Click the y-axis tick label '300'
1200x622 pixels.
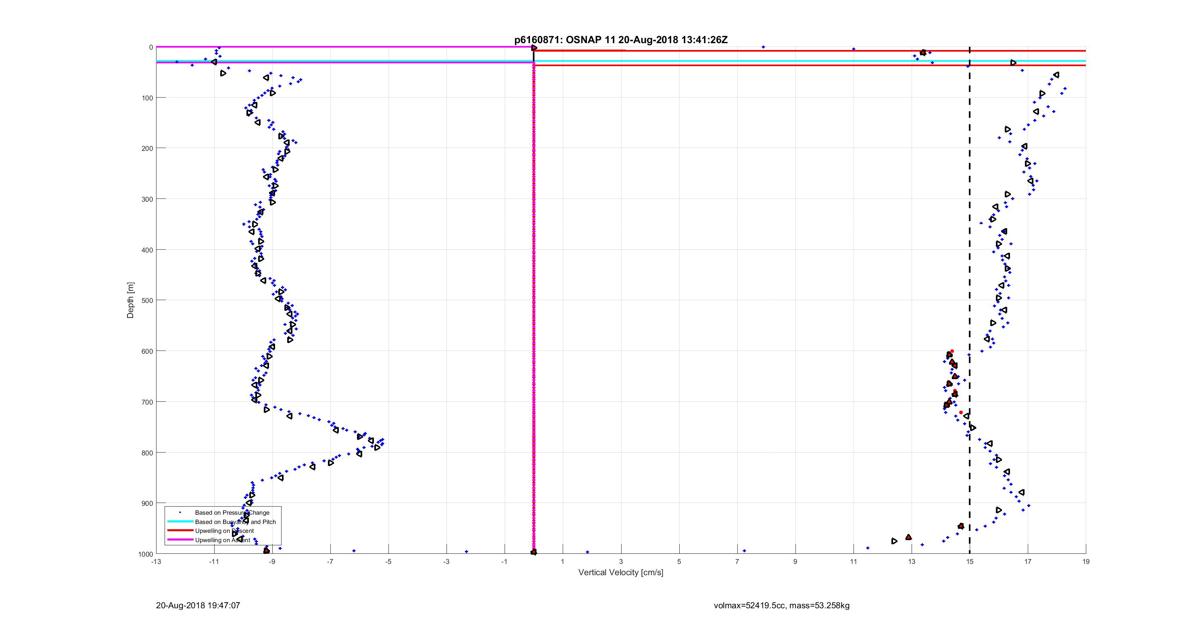(x=146, y=199)
